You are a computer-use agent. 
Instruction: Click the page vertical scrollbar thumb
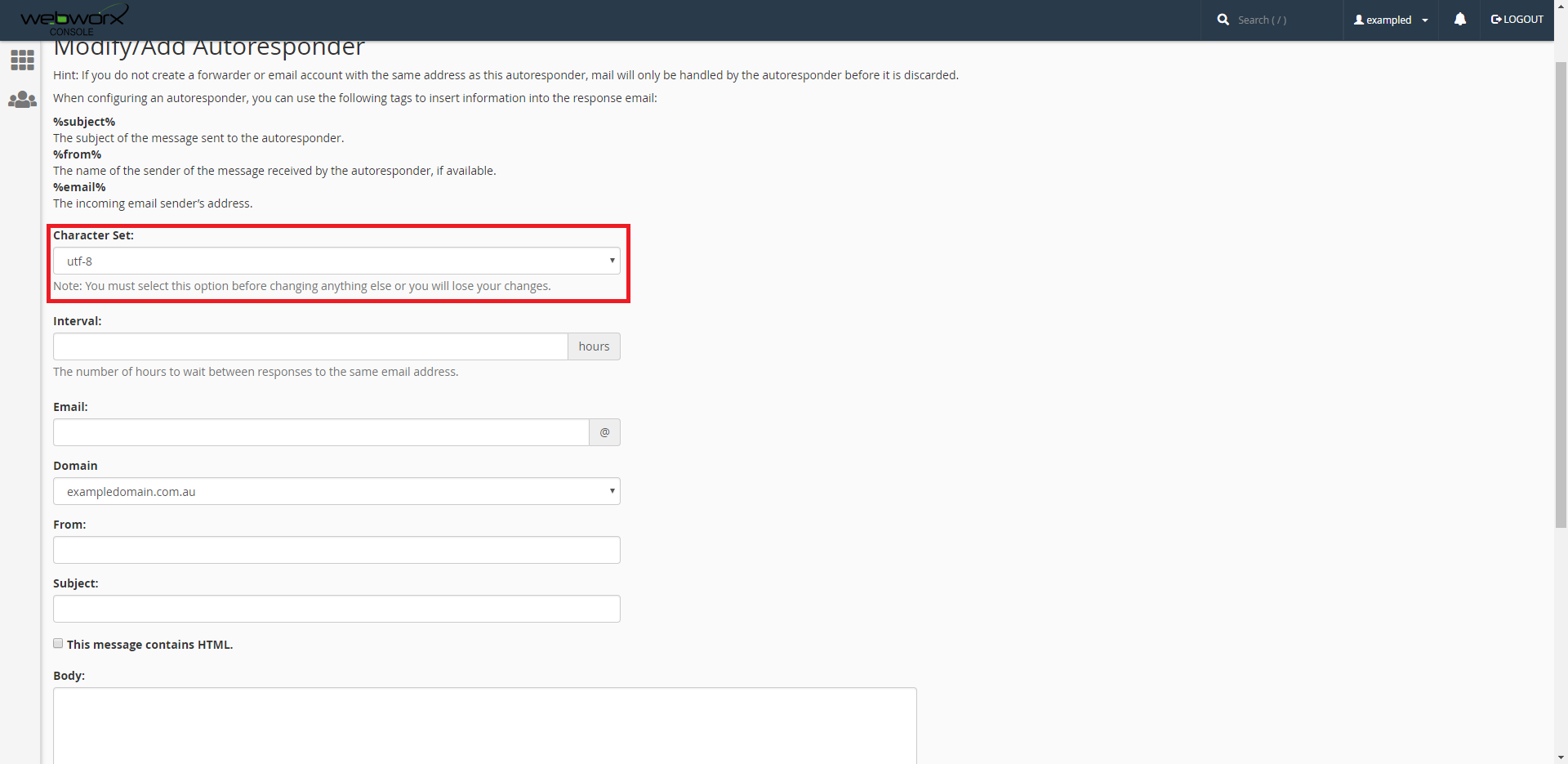click(1561, 294)
